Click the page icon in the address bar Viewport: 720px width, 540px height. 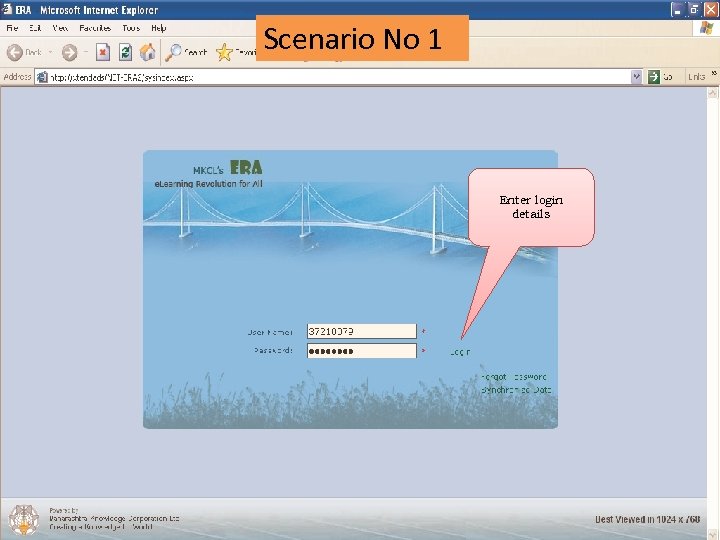click(x=42, y=77)
